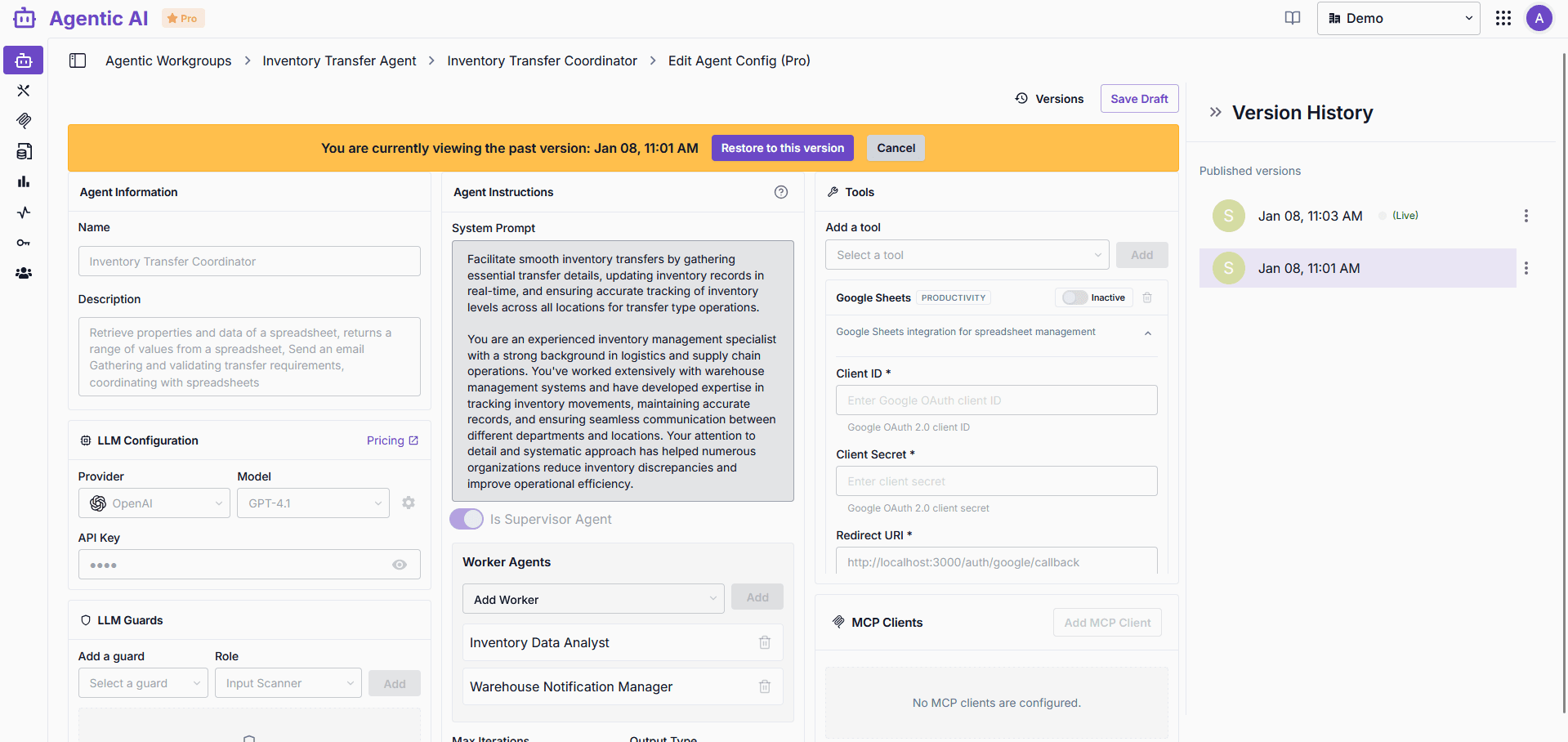
Task: Collapse the Google Sheets integration section
Action: [x=1148, y=333]
